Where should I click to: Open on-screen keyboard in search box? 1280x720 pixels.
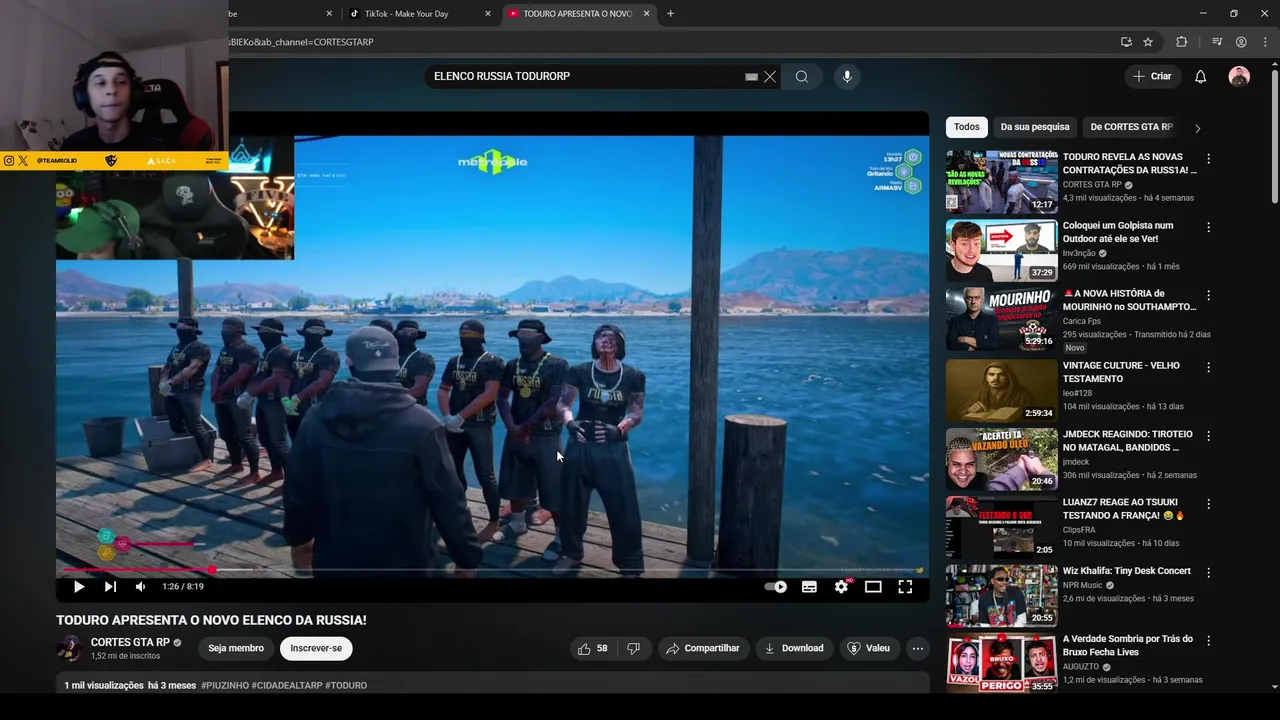(751, 77)
